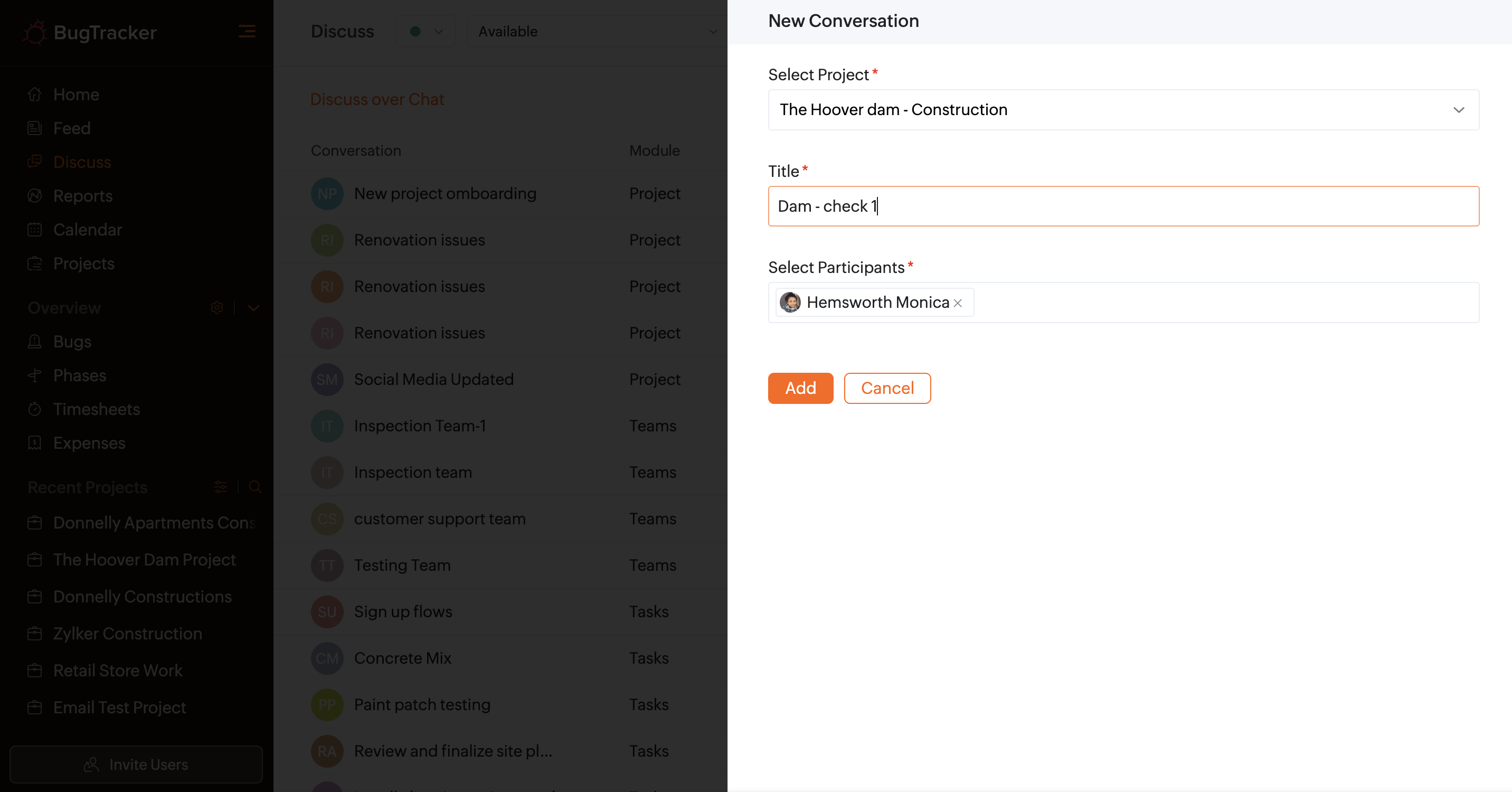Click Hemsworth Monica's avatar thumbnail
1512x792 pixels.
click(790, 303)
